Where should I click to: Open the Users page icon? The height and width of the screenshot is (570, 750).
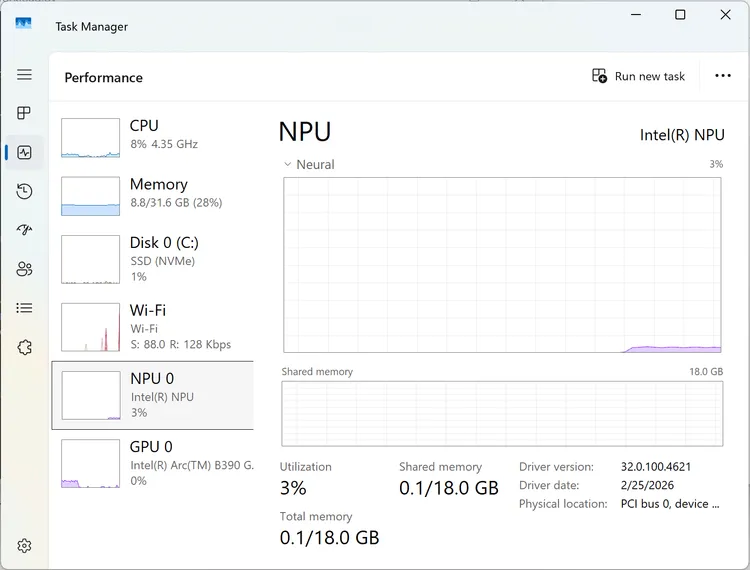pyautogui.click(x=24, y=269)
